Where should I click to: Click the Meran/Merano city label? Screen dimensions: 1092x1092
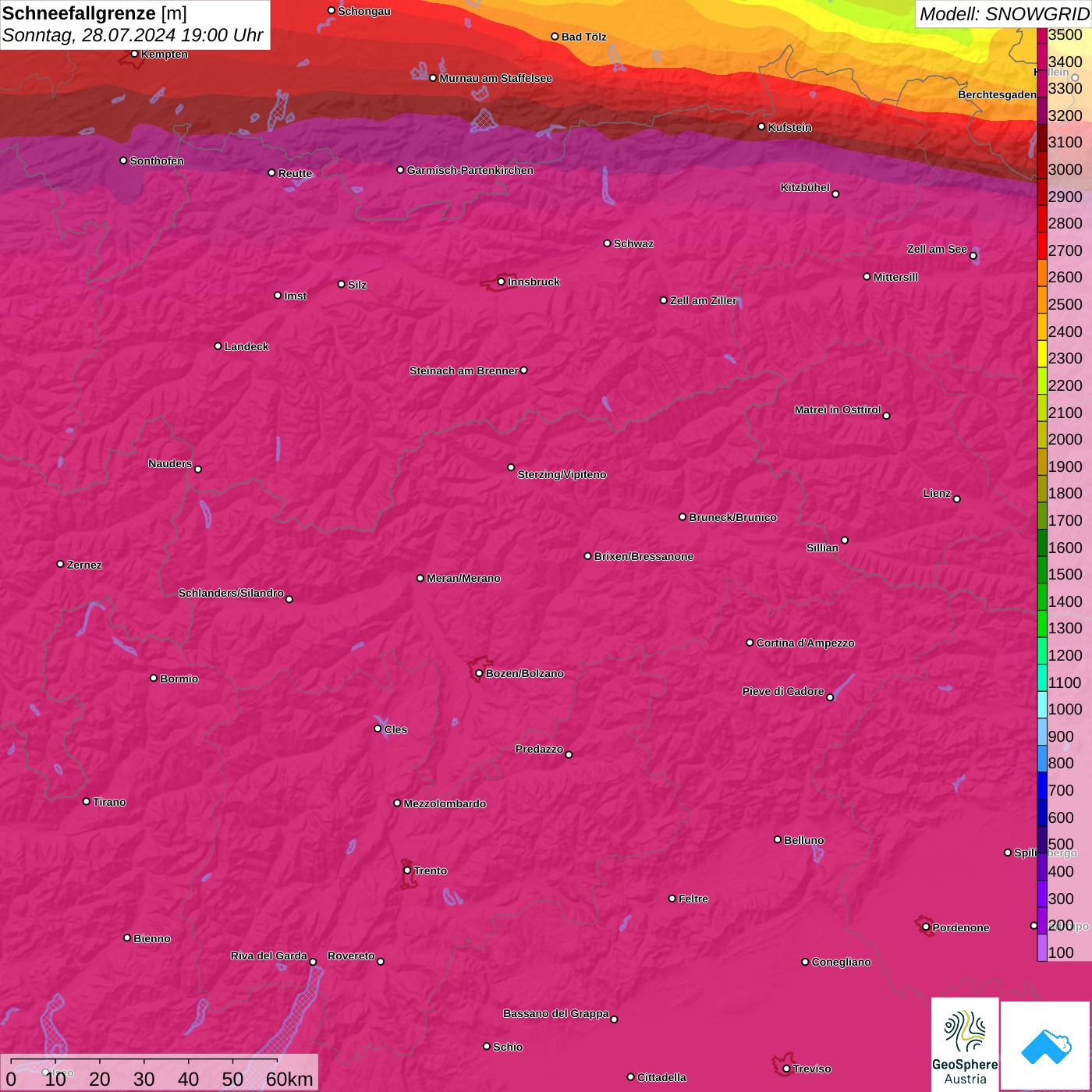point(463,578)
